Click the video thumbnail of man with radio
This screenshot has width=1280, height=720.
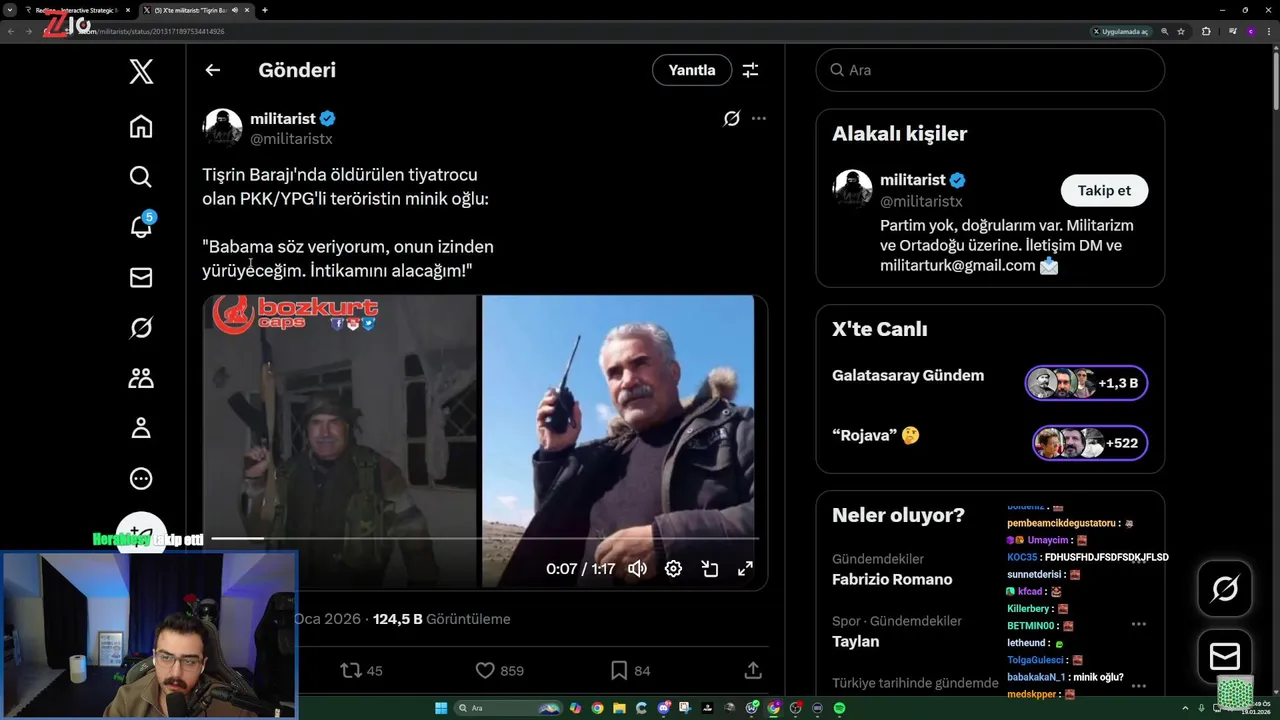[x=618, y=440]
